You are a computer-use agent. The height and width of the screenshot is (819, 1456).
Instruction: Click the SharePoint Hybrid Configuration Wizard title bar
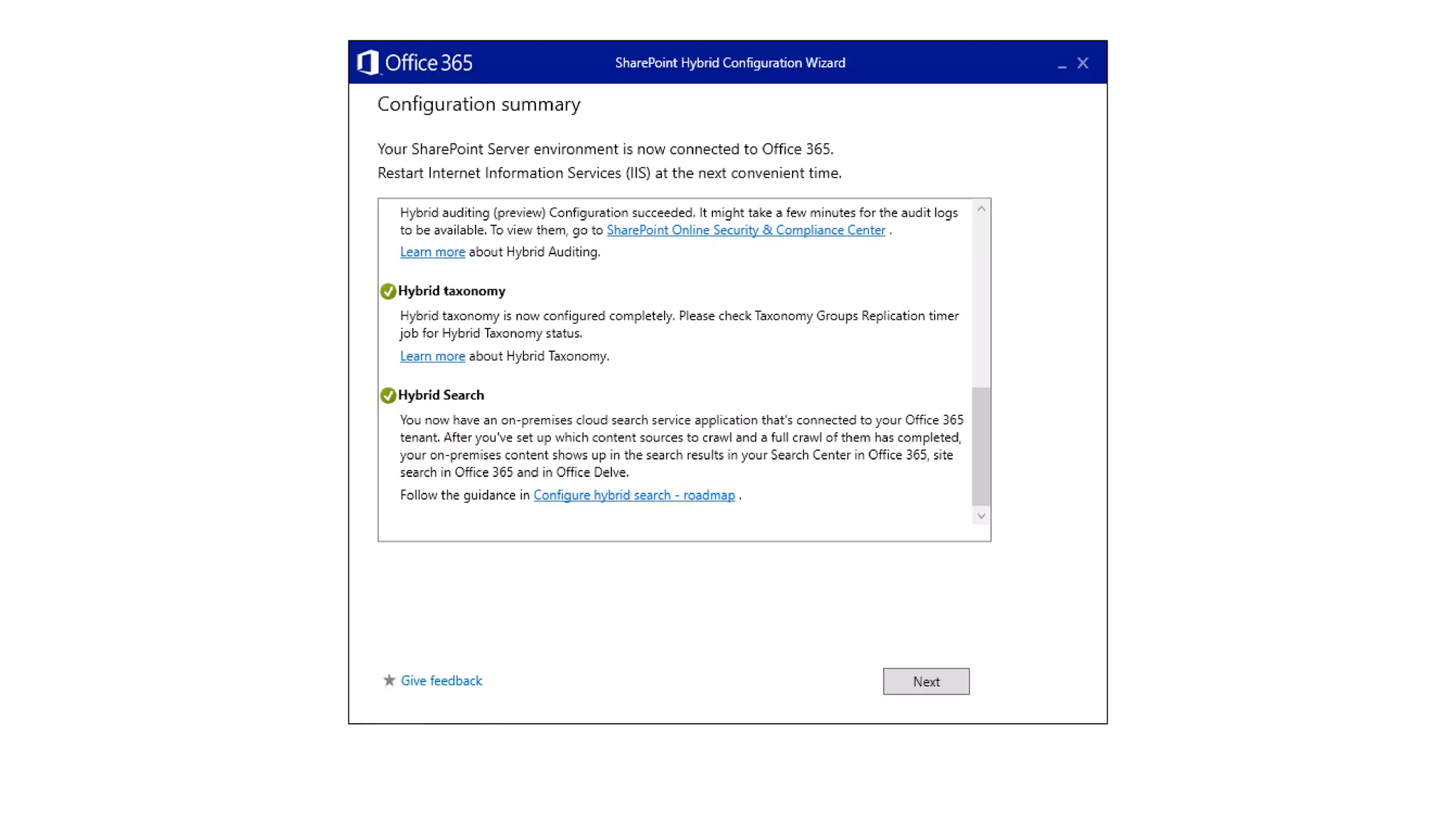(729, 63)
